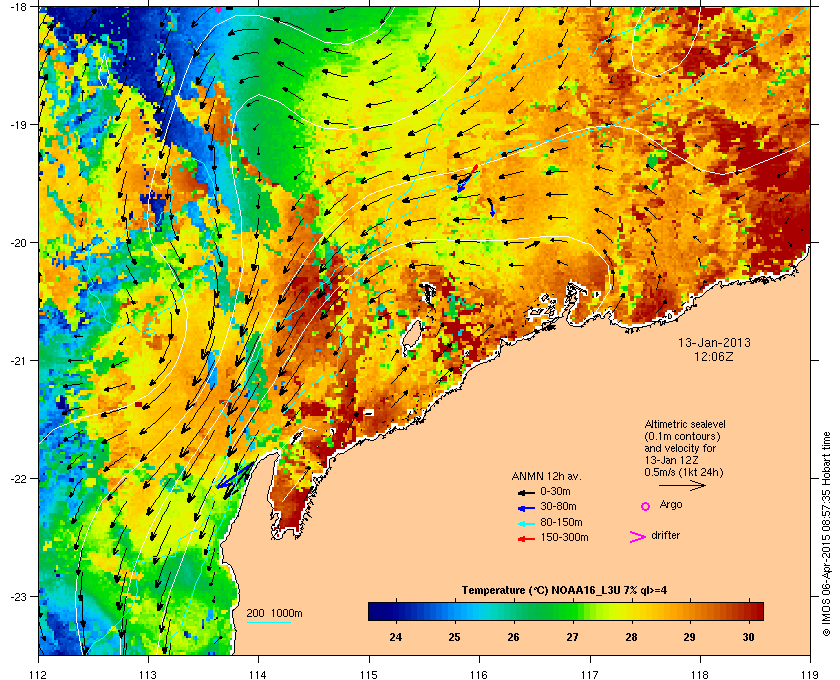Image resolution: width=840 pixels, height=680 pixels.
Task: Click the longitude axis label '113'
Action: coord(148,675)
